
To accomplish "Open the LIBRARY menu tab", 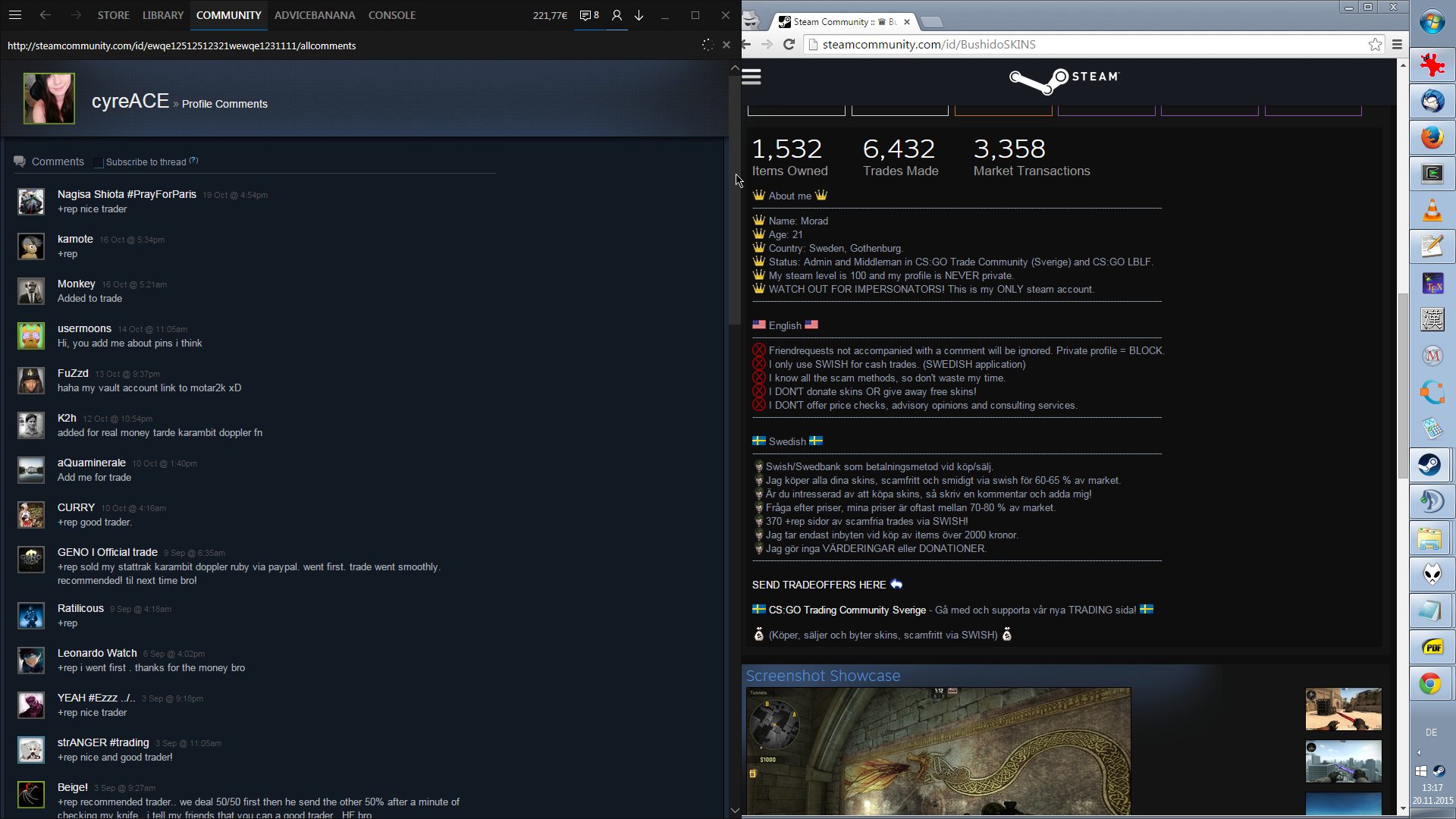I will coord(163,15).
